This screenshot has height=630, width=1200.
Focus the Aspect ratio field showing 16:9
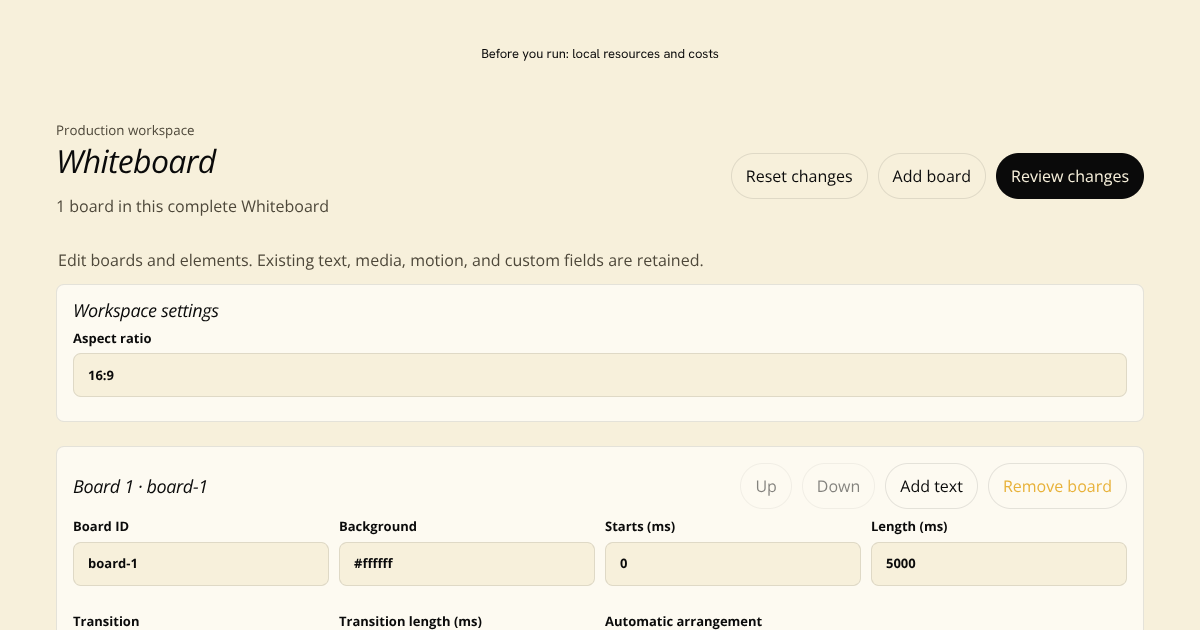[x=600, y=375]
